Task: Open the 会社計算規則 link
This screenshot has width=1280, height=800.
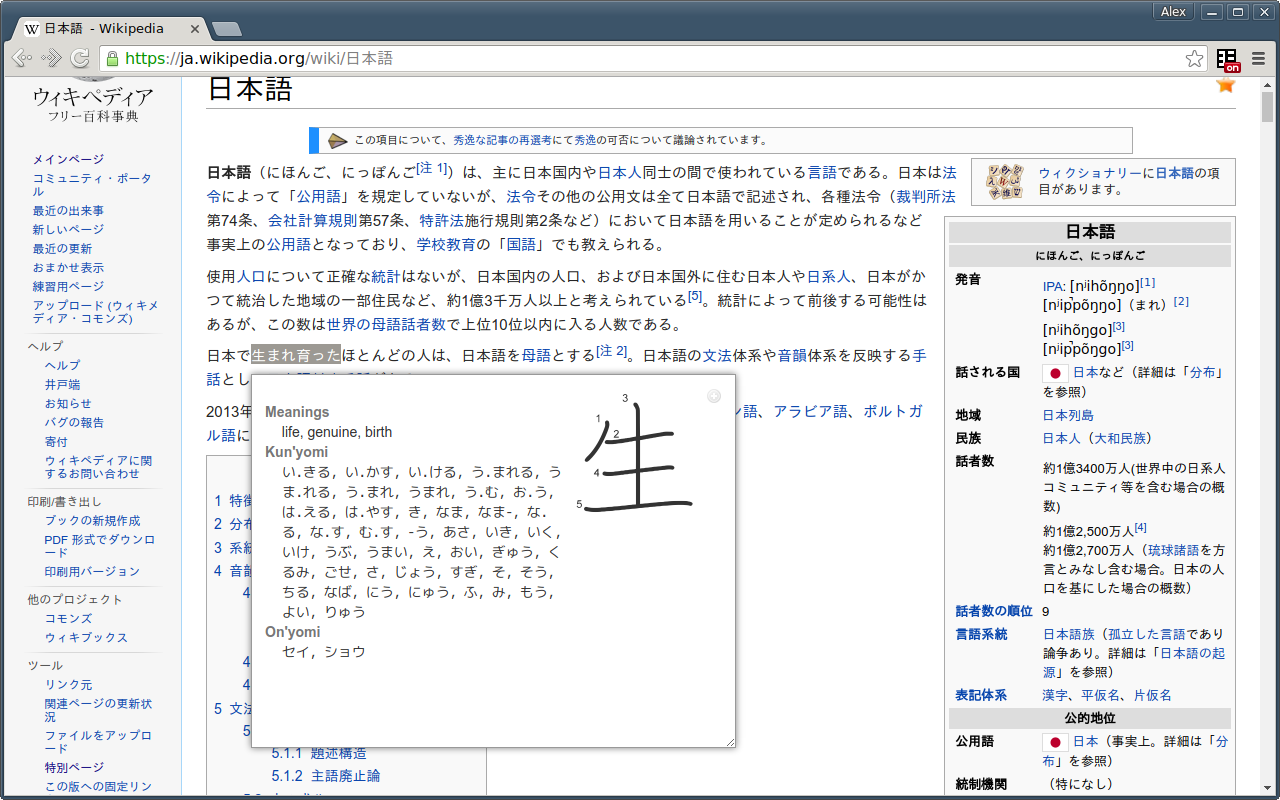Action: 313,220
